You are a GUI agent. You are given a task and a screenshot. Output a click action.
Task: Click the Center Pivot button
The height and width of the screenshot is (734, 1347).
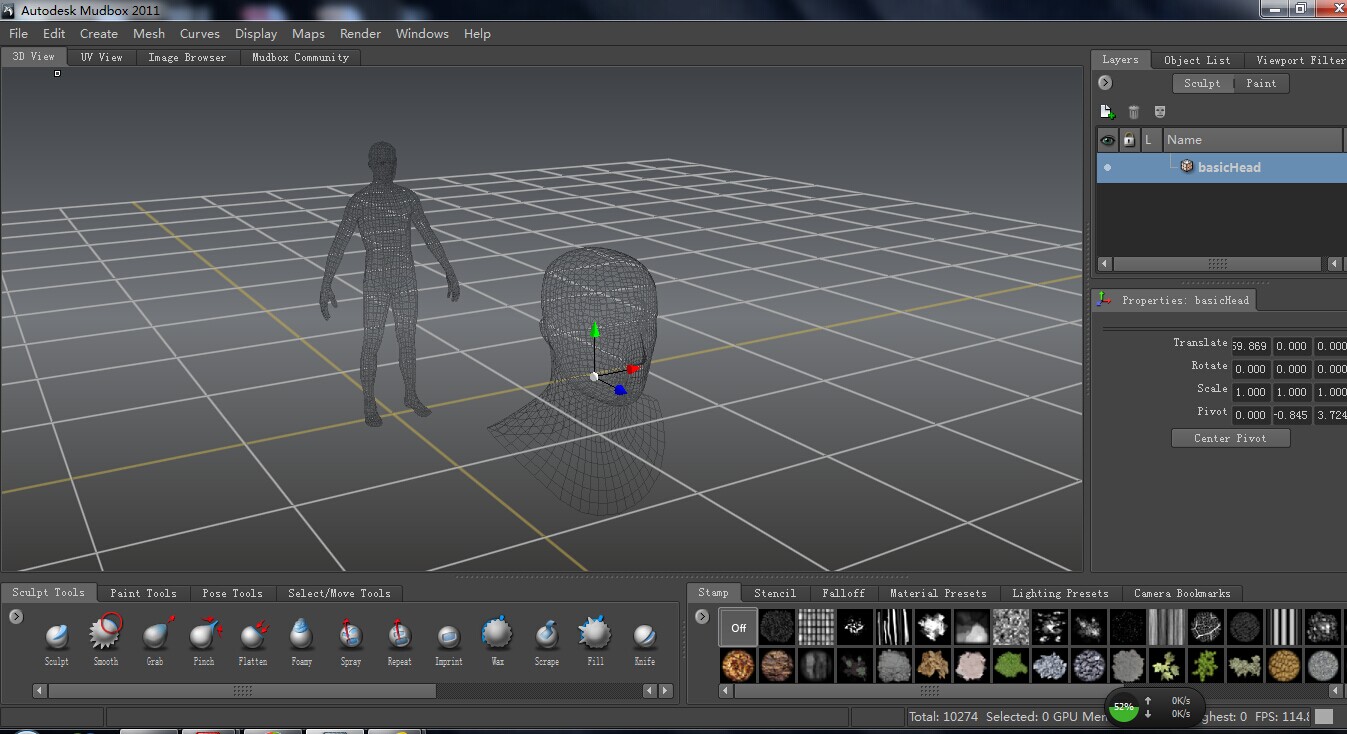(x=1230, y=438)
